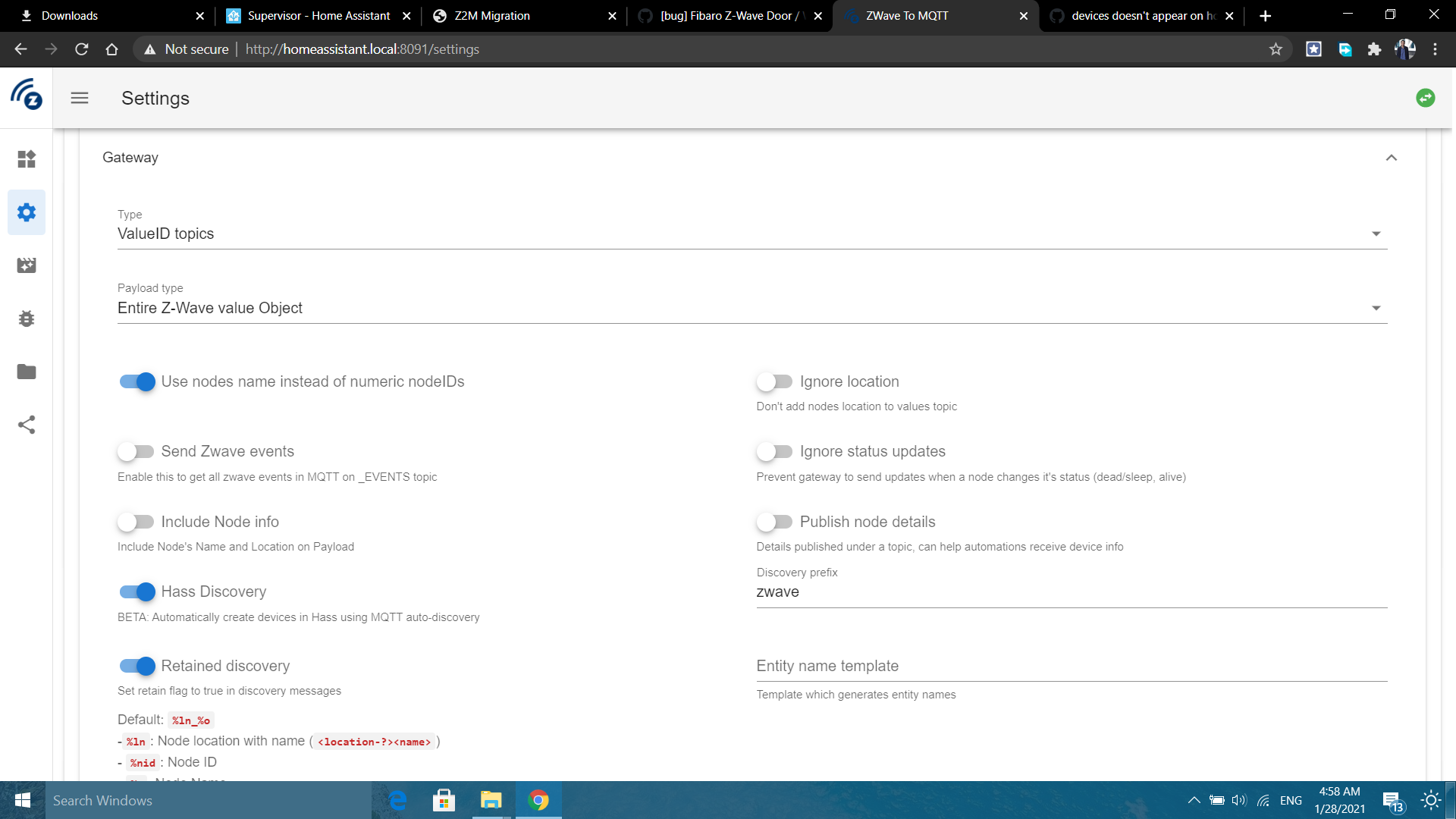Image resolution: width=1456 pixels, height=819 pixels.
Task: Click the Settings gear icon in the sidebar
Action: tap(27, 212)
